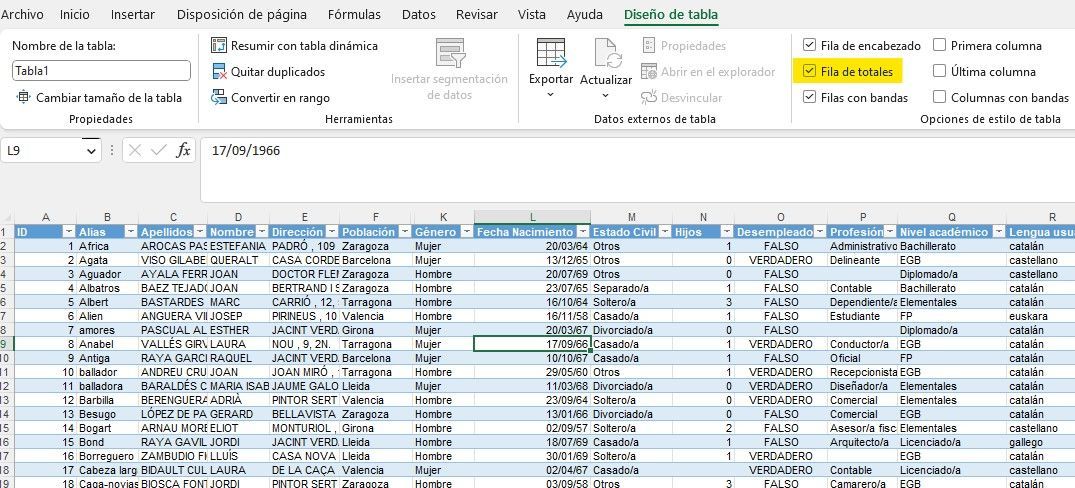This screenshot has width=1075, height=488.
Task: Click the Actualizar refresh icon
Action: tap(606, 53)
